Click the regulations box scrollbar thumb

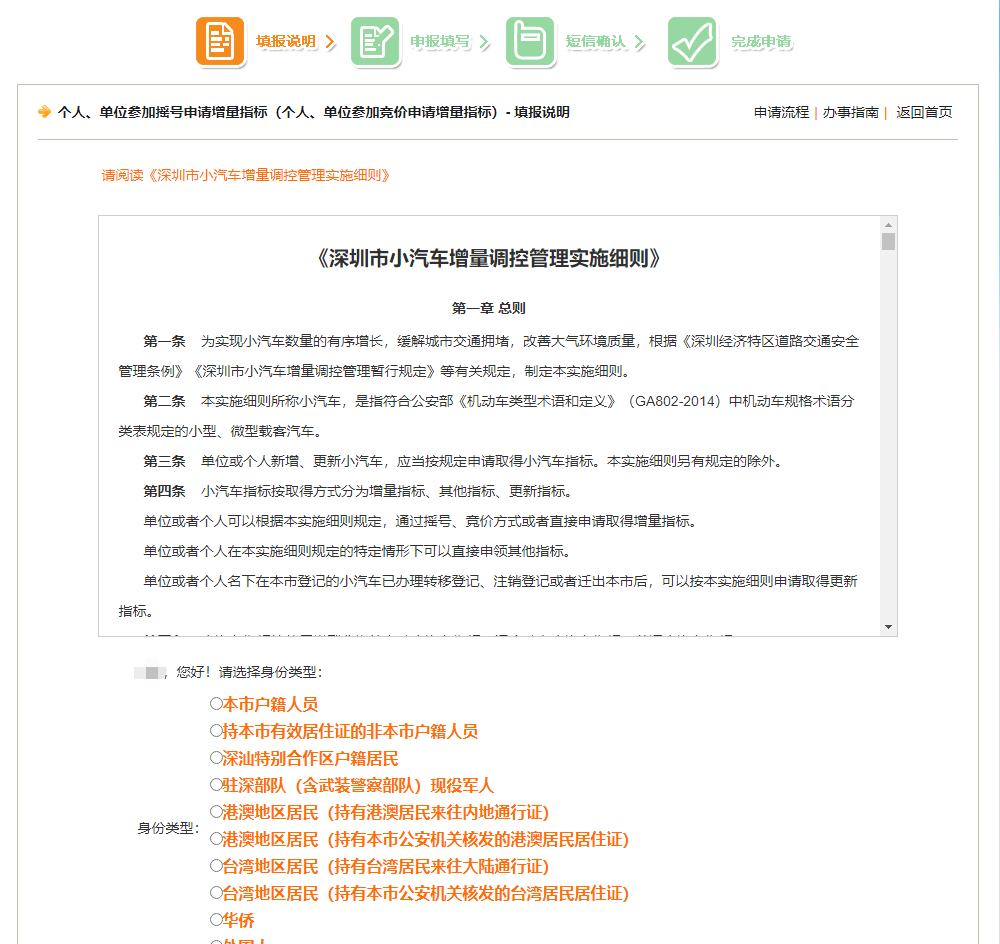888,241
